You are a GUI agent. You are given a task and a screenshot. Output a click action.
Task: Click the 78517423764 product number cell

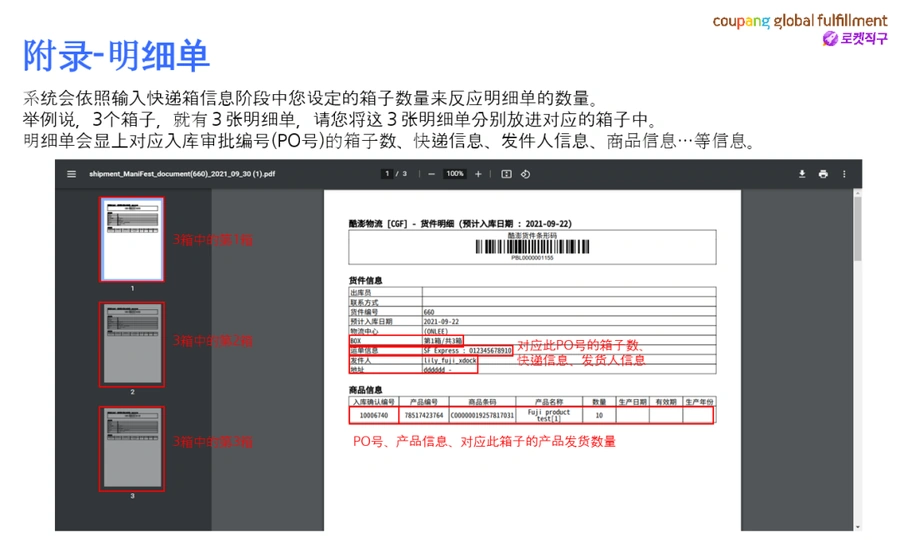[424, 415]
